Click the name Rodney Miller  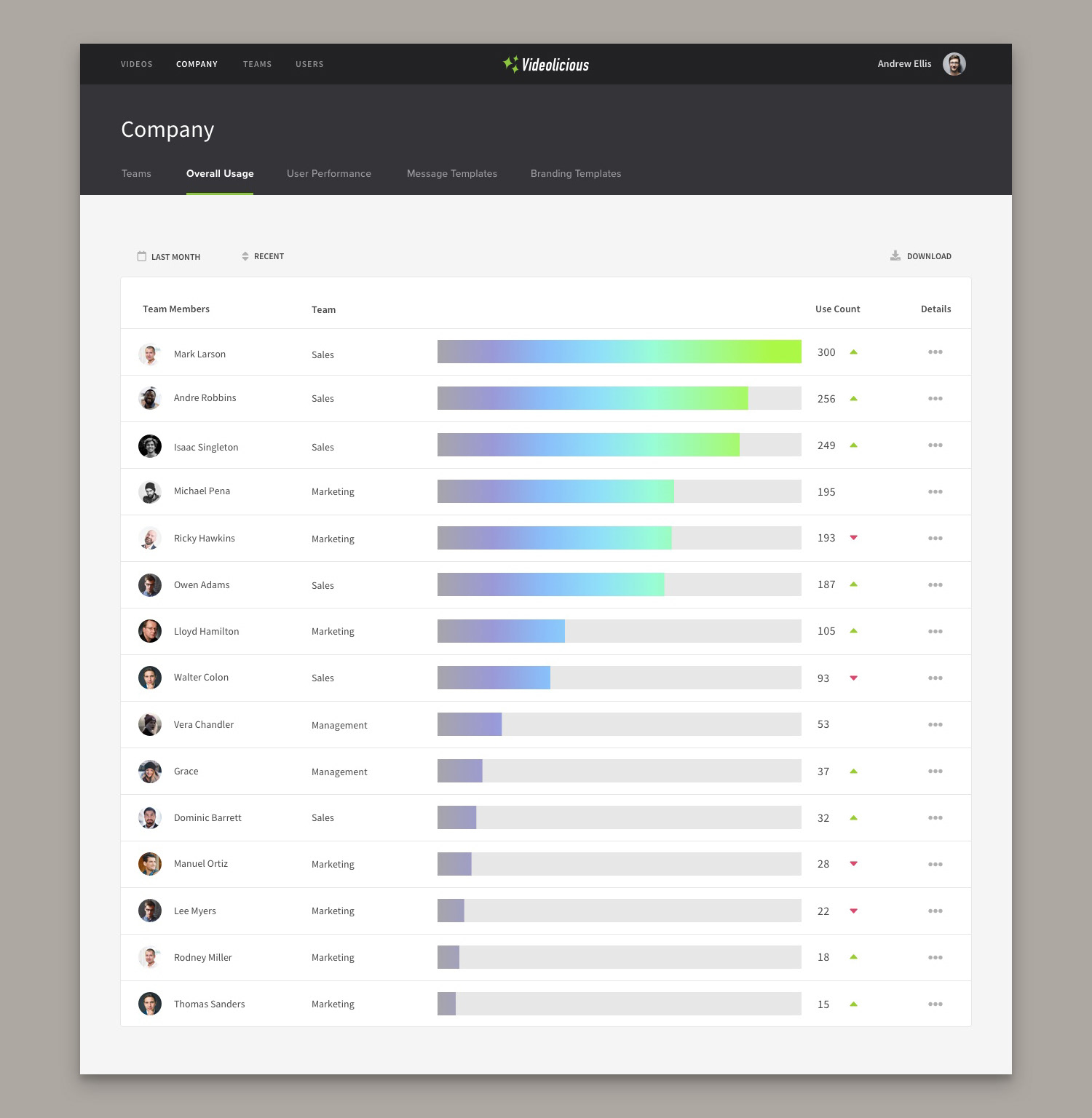203,958
